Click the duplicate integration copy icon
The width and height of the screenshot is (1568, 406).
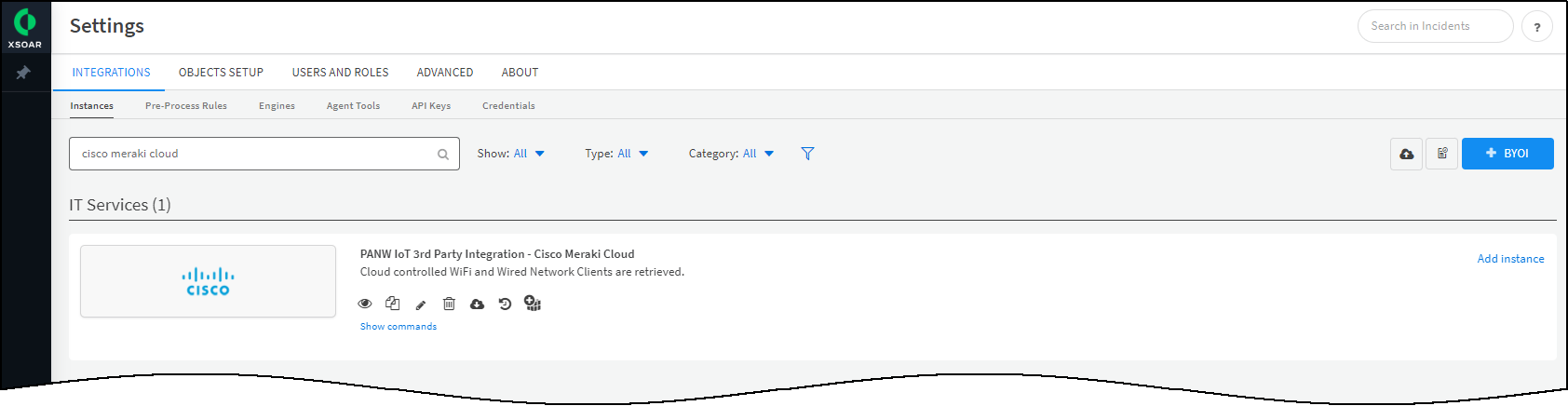[393, 304]
